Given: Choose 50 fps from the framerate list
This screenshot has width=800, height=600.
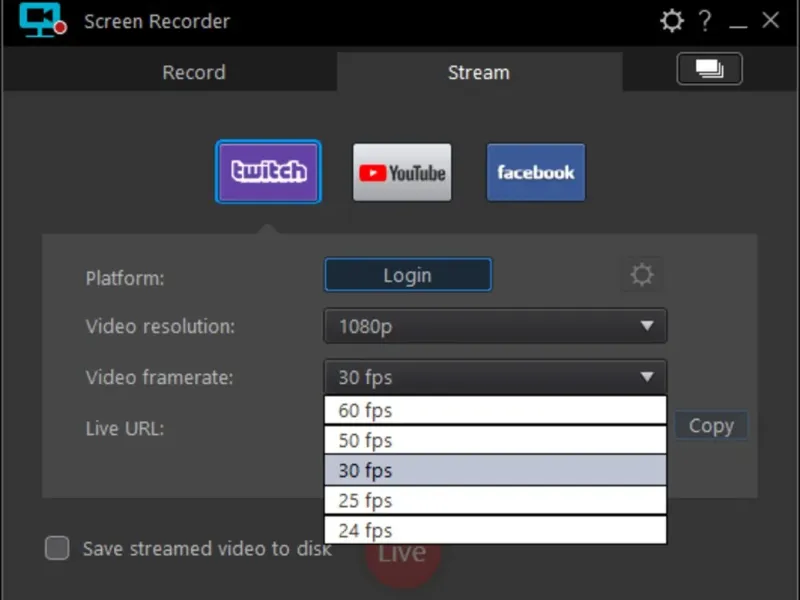Looking at the screenshot, I should click(x=495, y=440).
